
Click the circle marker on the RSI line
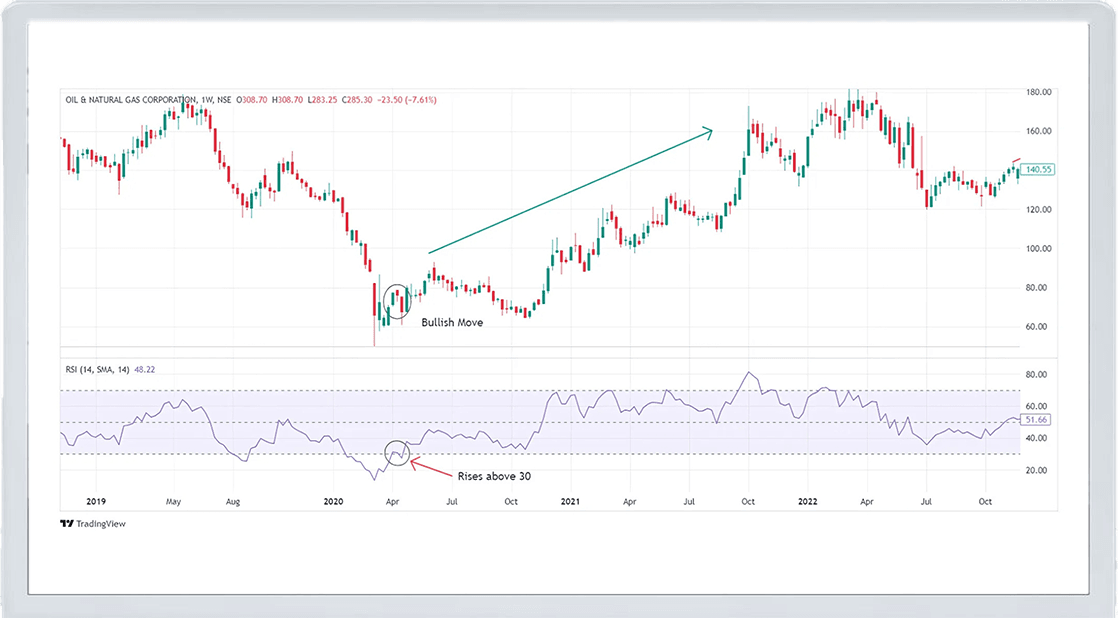click(x=397, y=453)
